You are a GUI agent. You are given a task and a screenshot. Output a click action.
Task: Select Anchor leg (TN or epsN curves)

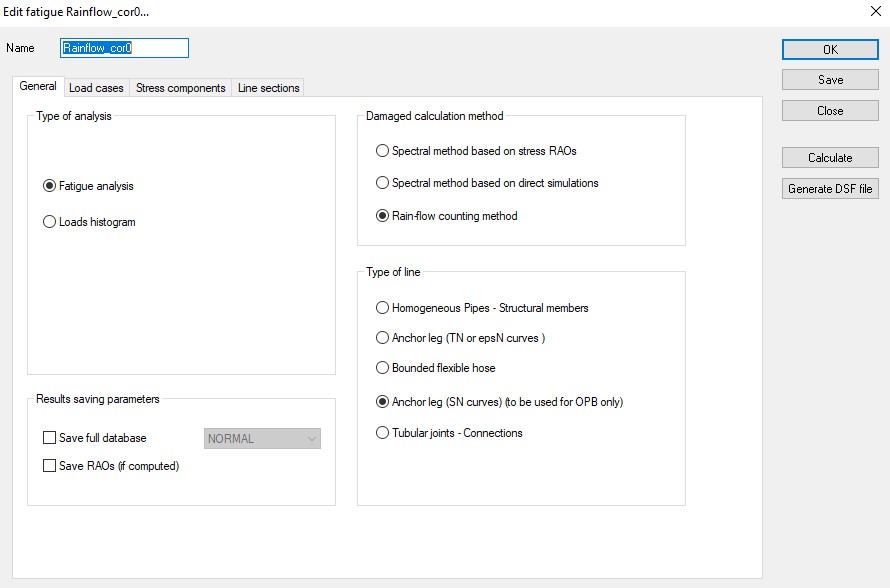click(382, 338)
